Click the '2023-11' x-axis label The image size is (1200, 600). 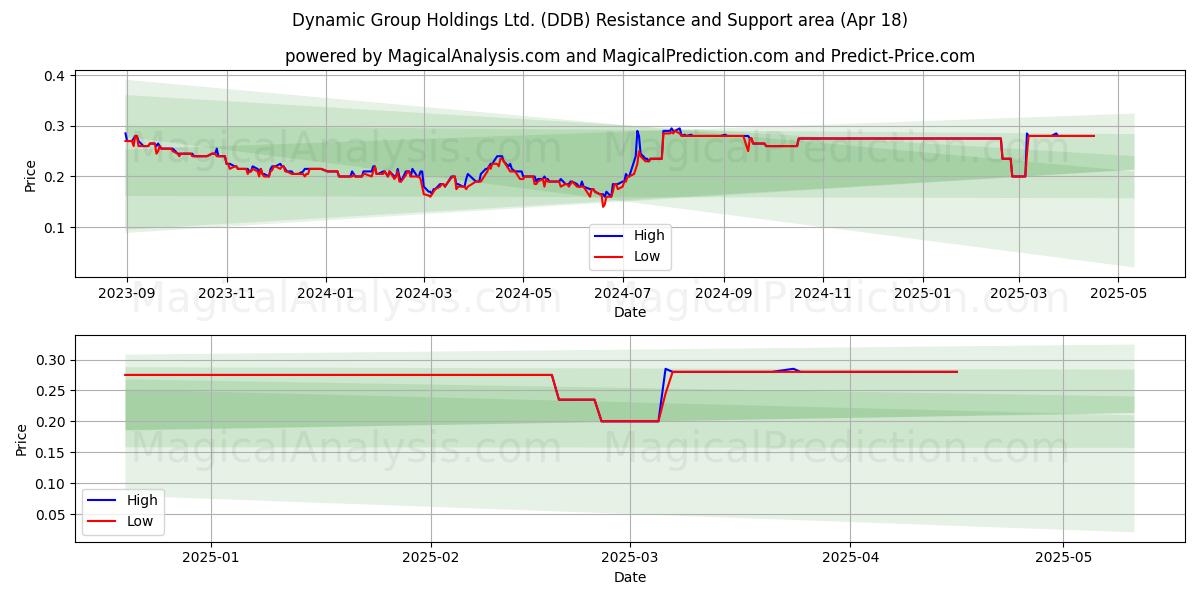[227, 294]
